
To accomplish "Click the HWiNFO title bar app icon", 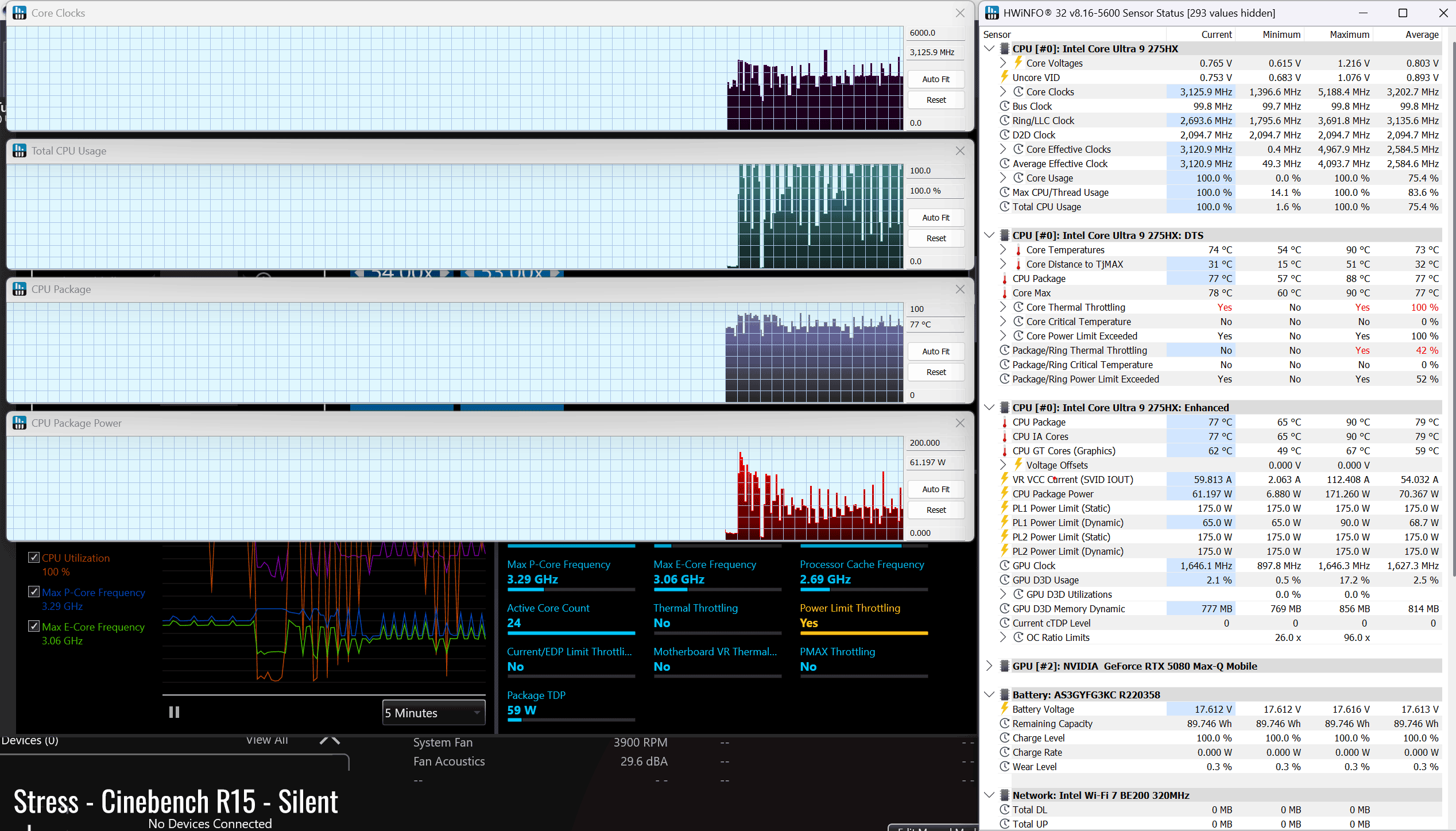I will [992, 13].
